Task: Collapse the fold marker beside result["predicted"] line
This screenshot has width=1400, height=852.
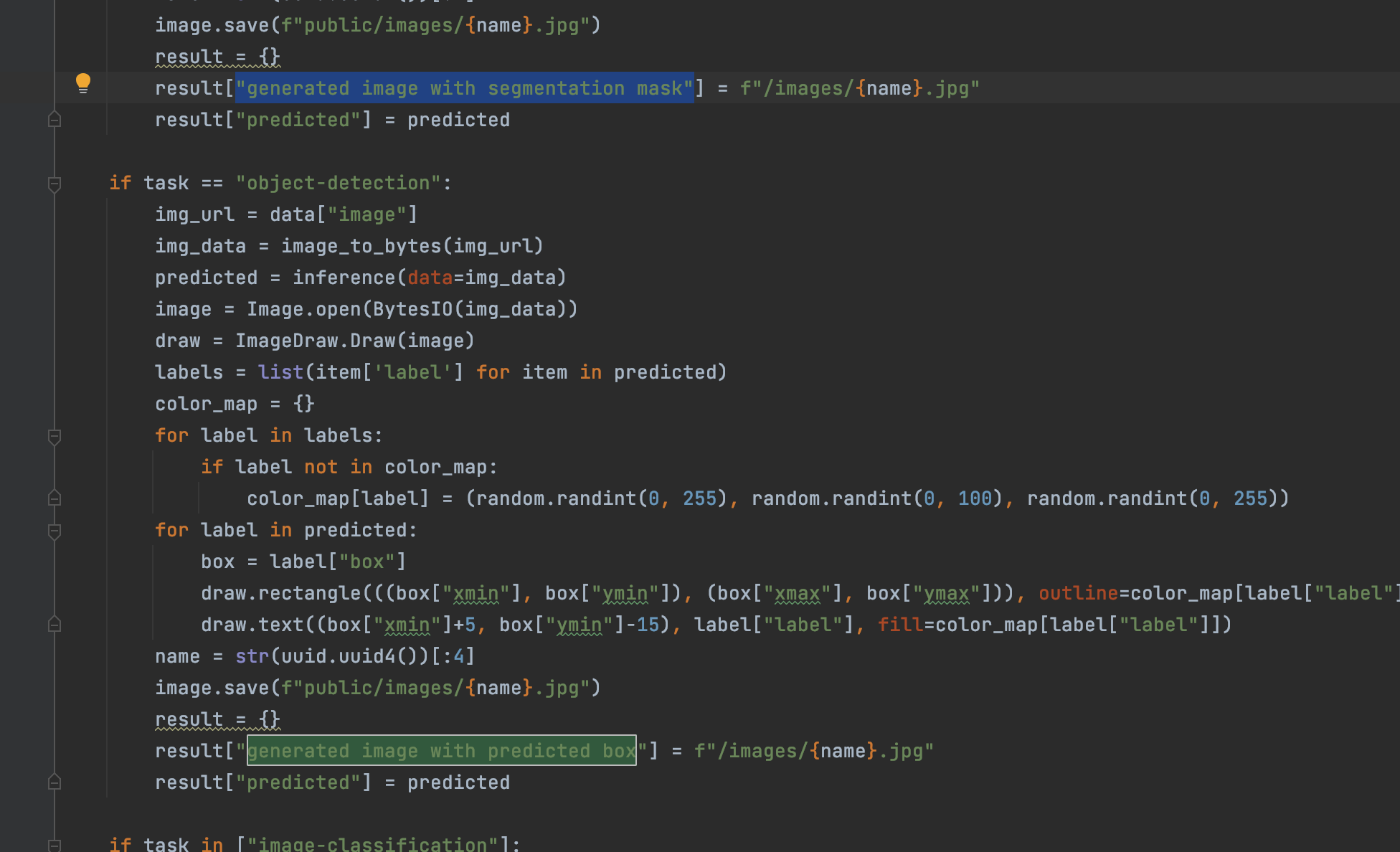Action: (54, 119)
